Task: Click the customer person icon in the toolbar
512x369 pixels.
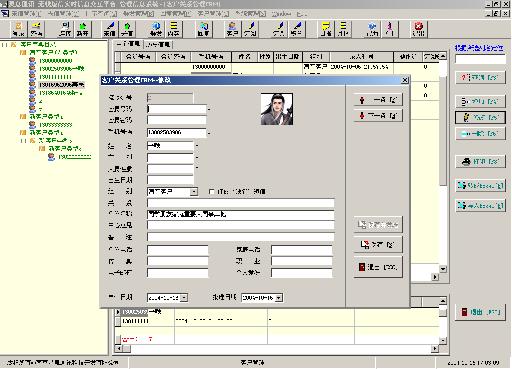Action: pyautogui.click(x=232, y=29)
